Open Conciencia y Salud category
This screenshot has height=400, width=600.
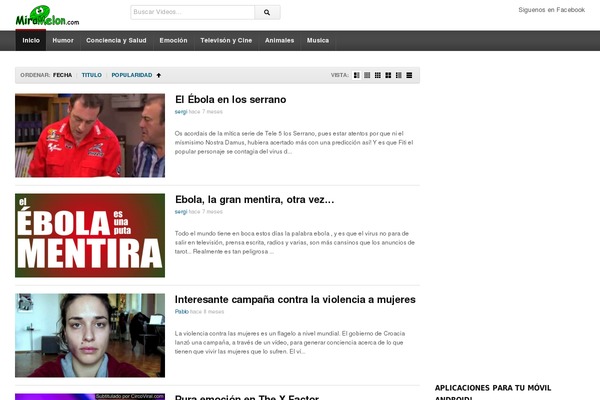(x=116, y=41)
